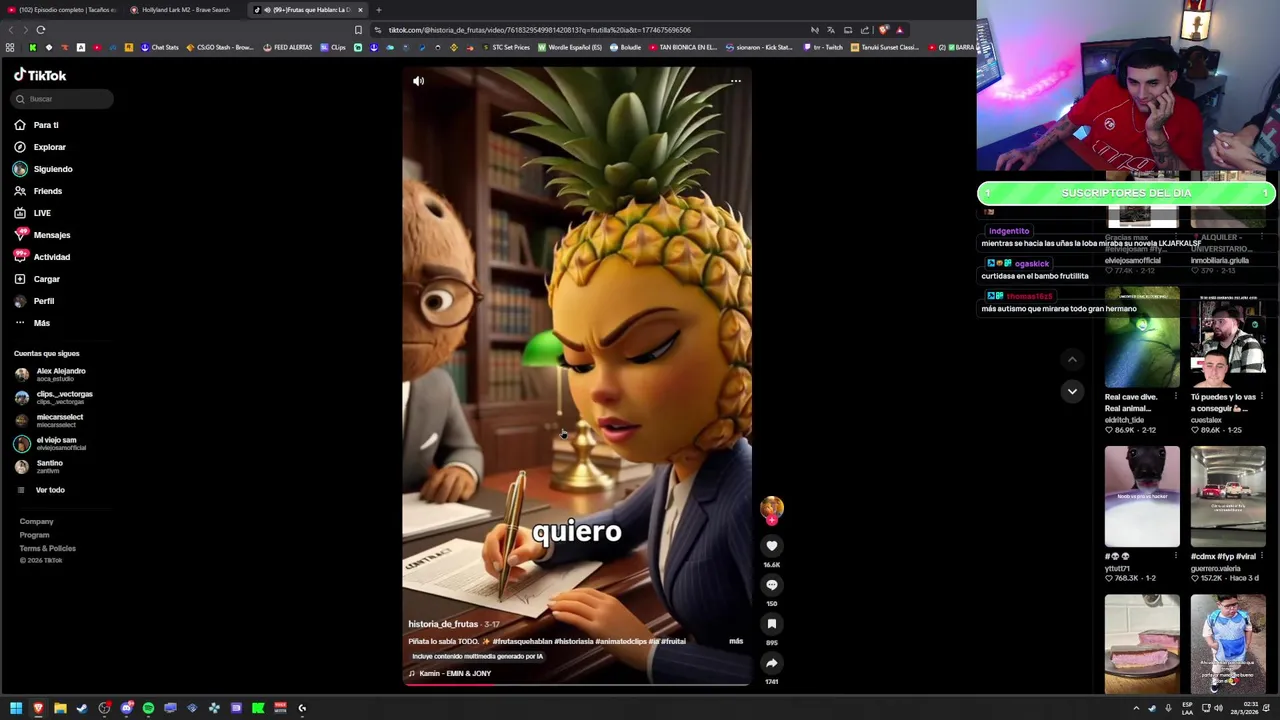The image size is (1280, 720).
Task: Expand Terms & Policies footer section
Action: [47, 548]
